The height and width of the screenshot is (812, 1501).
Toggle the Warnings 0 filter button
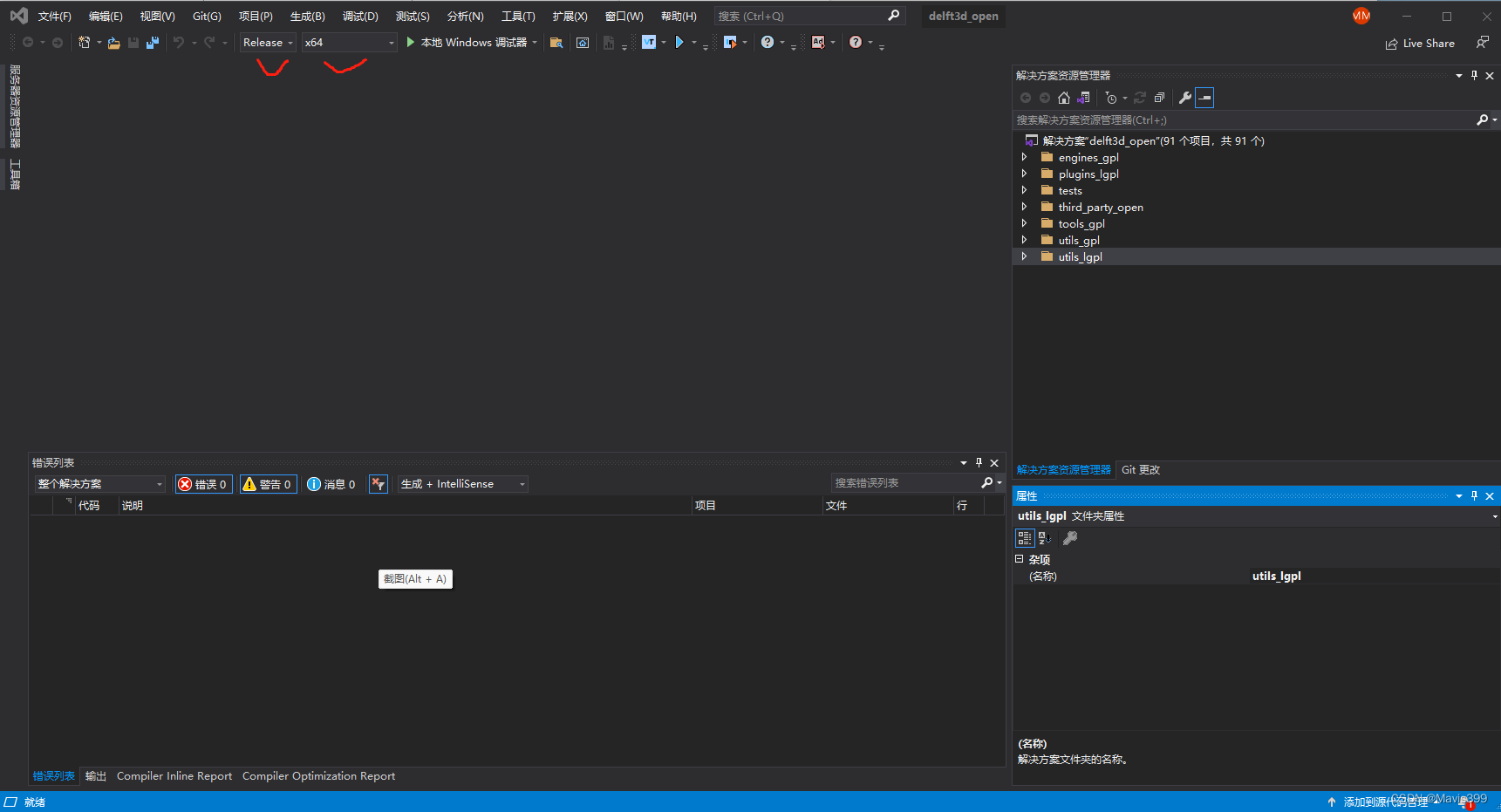(269, 484)
